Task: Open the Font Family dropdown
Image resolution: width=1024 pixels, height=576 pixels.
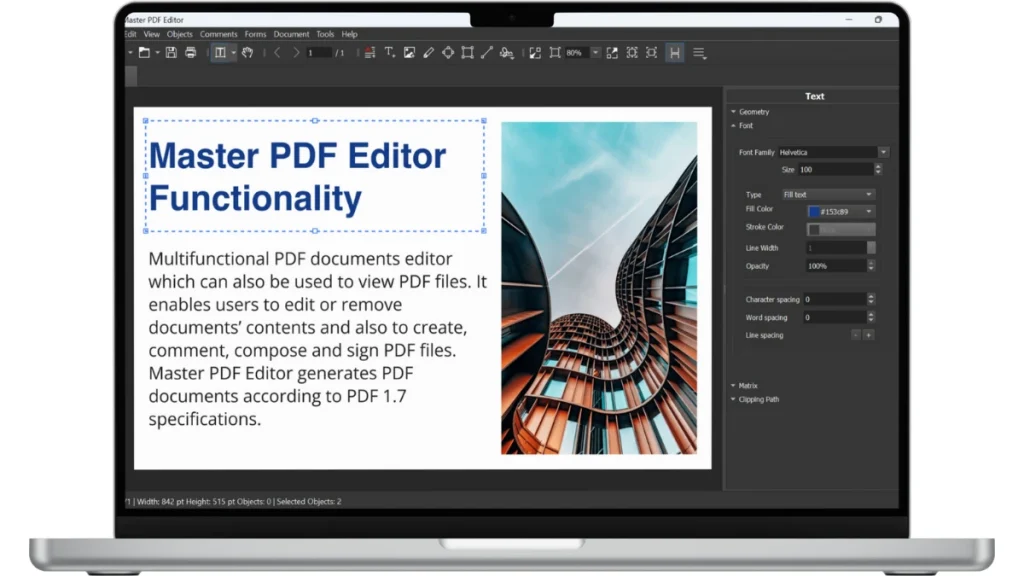Action: point(883,152)
